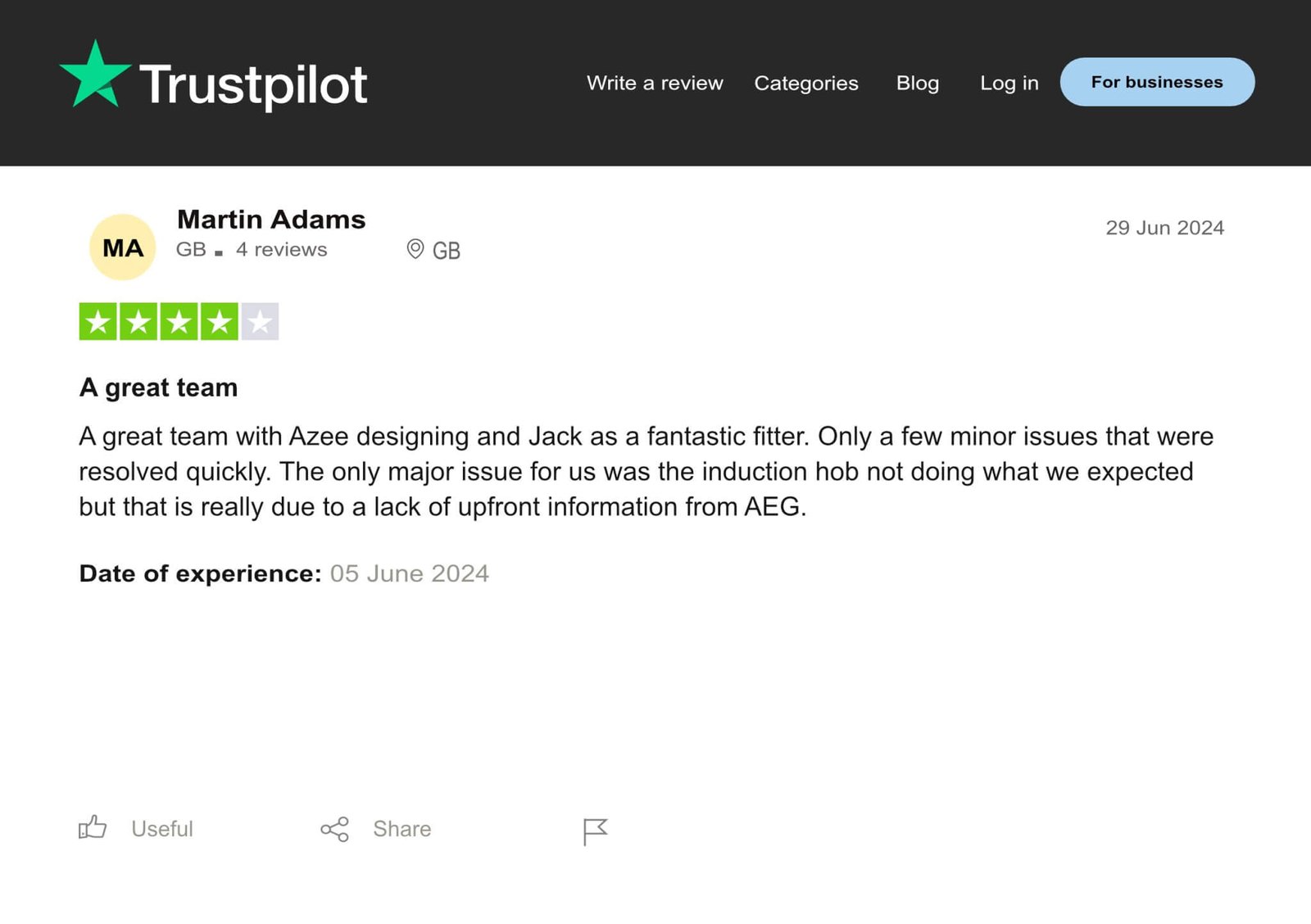Open the Categories menu item
The width and height of the screenshot is (1311, 924).
(x=805, y=83)
